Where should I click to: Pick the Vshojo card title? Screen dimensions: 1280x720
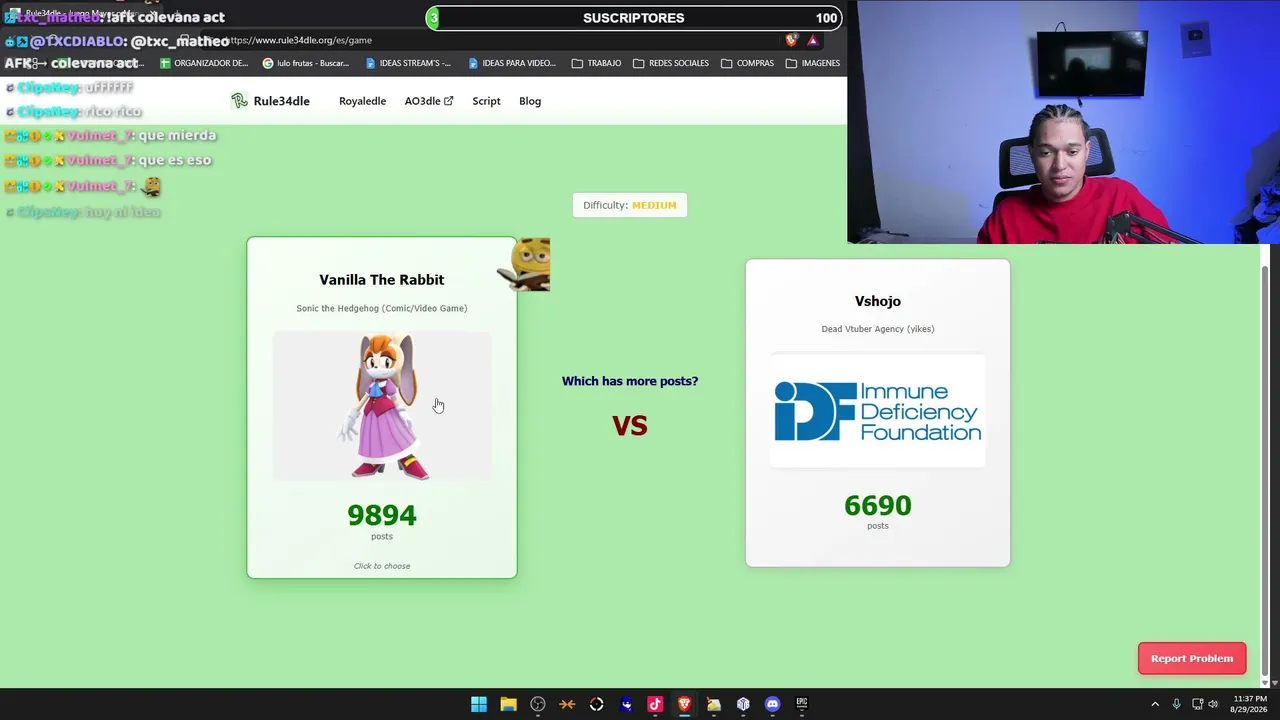coord(878,301)
